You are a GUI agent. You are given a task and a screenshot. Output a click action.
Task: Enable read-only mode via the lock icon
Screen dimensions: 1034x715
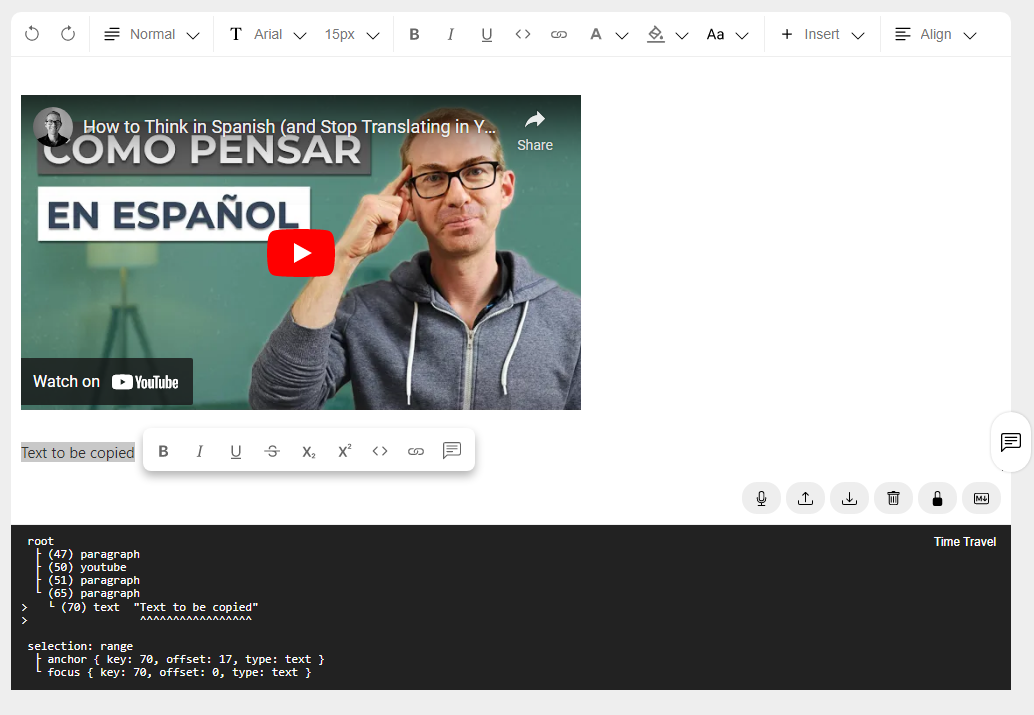click(937, 497)
